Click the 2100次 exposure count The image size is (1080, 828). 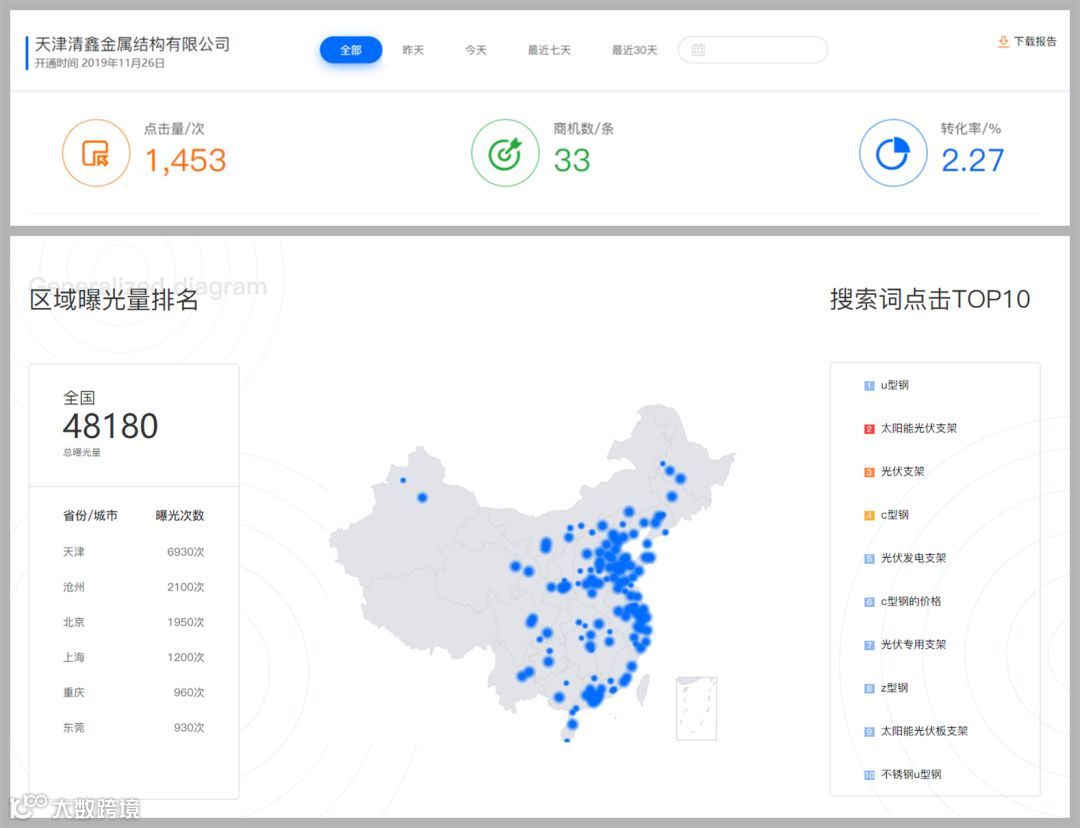click(185, 587)
